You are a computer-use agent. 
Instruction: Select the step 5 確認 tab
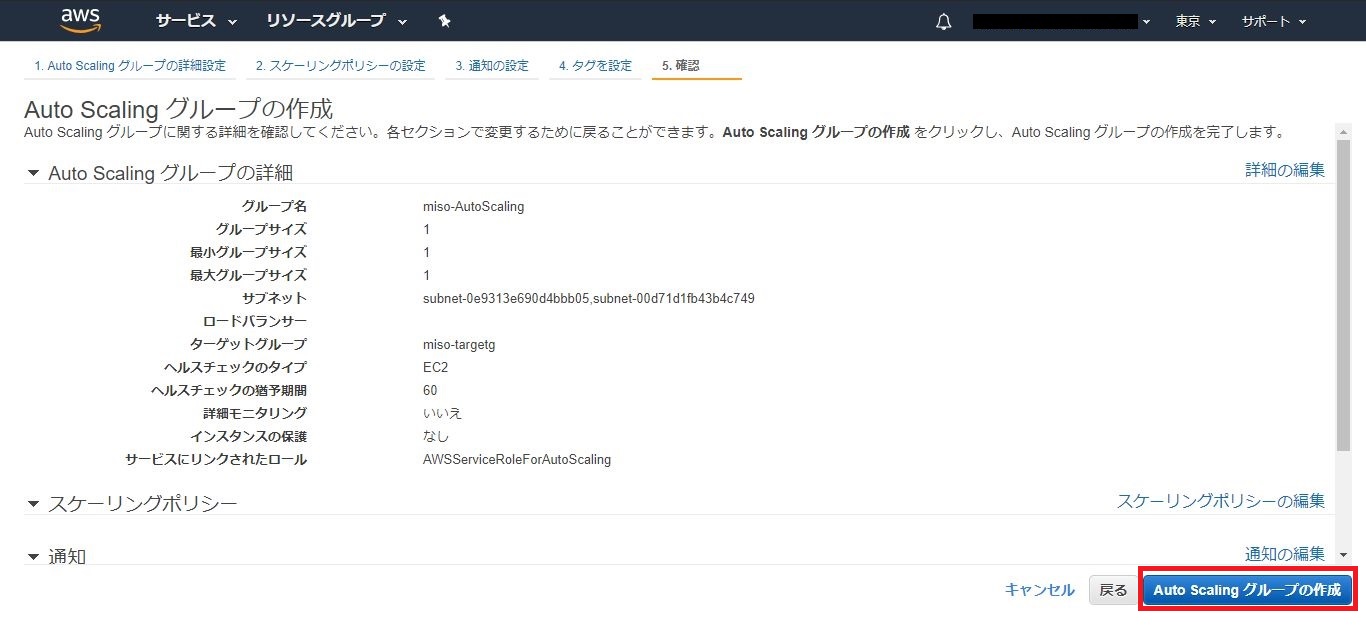pyautogui.click(x=681, y=66)
